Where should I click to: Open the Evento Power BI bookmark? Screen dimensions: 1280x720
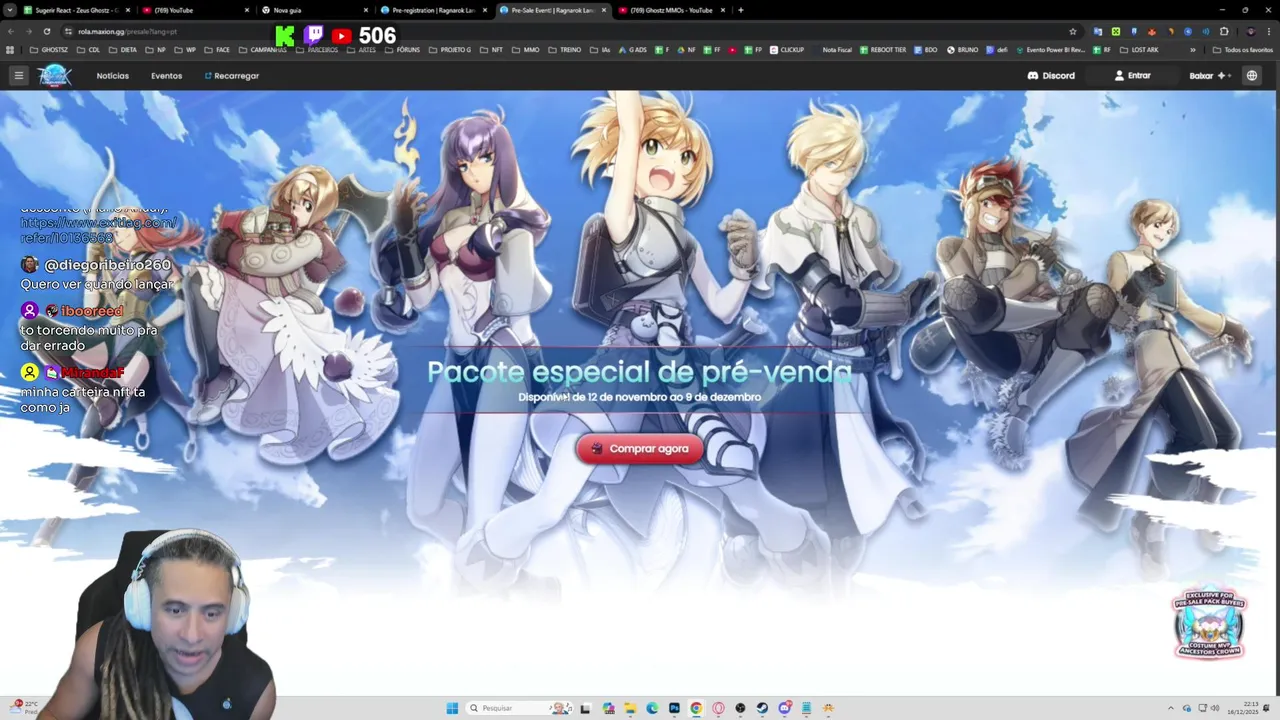pyautogui.click(x=1050, y=49)
